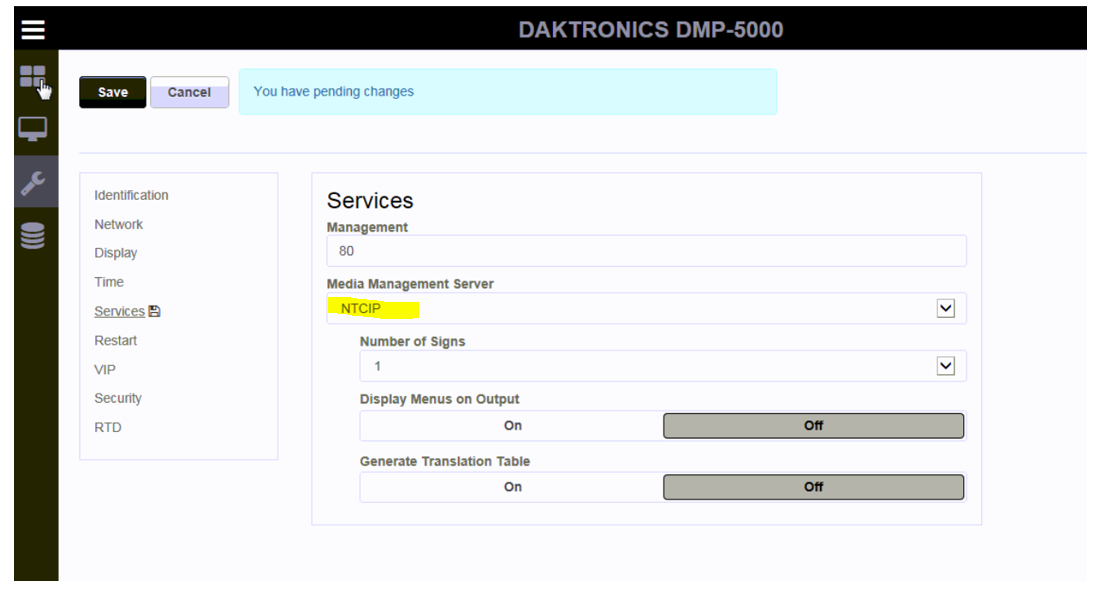
Task: Click the floppy disk icon beside Services
Action: pyautogui.click(x=155, y=312)
